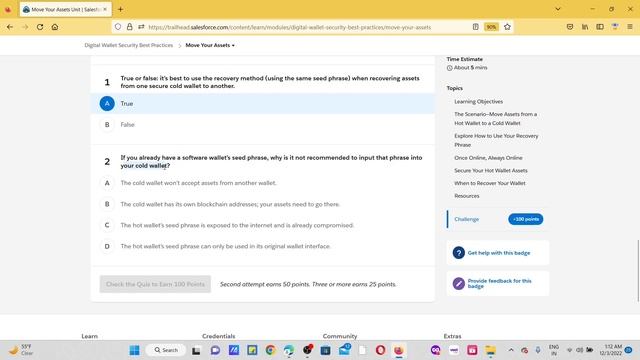The width and height of the screenshot is (640, 360).
Task: Open the Mail app on taskbar
Action: [344, 350]
